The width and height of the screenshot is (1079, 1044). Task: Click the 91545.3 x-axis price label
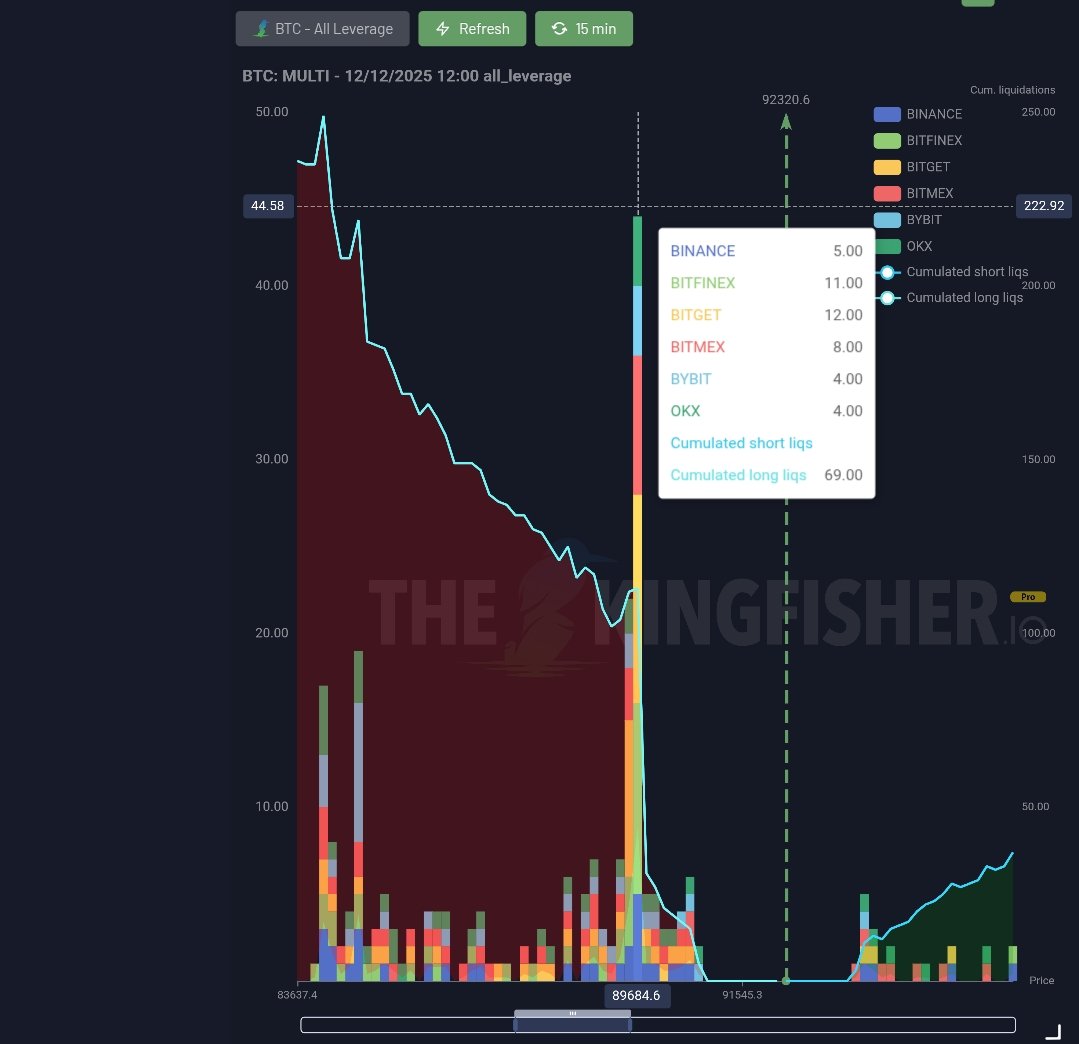point(743,994)
